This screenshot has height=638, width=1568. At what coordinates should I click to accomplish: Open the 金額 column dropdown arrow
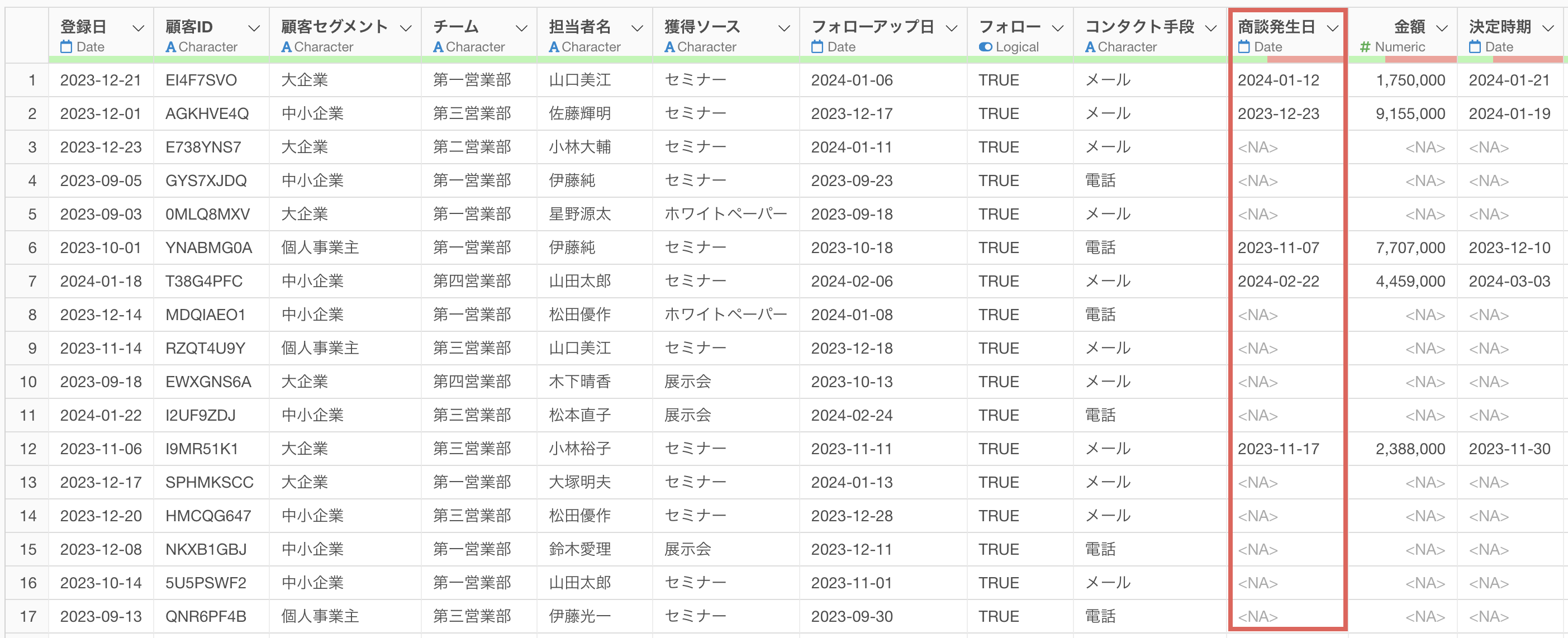coord(1441,28)
